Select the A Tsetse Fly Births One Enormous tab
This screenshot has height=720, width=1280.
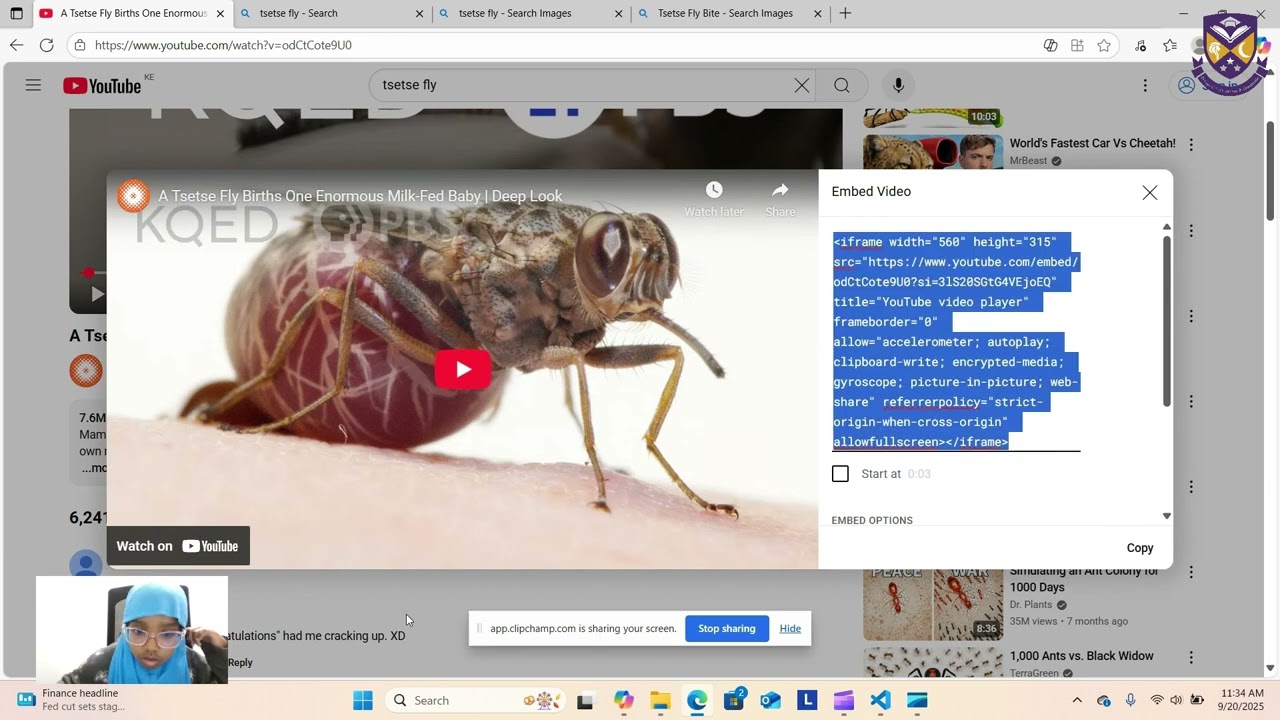[x=133, y=13]
